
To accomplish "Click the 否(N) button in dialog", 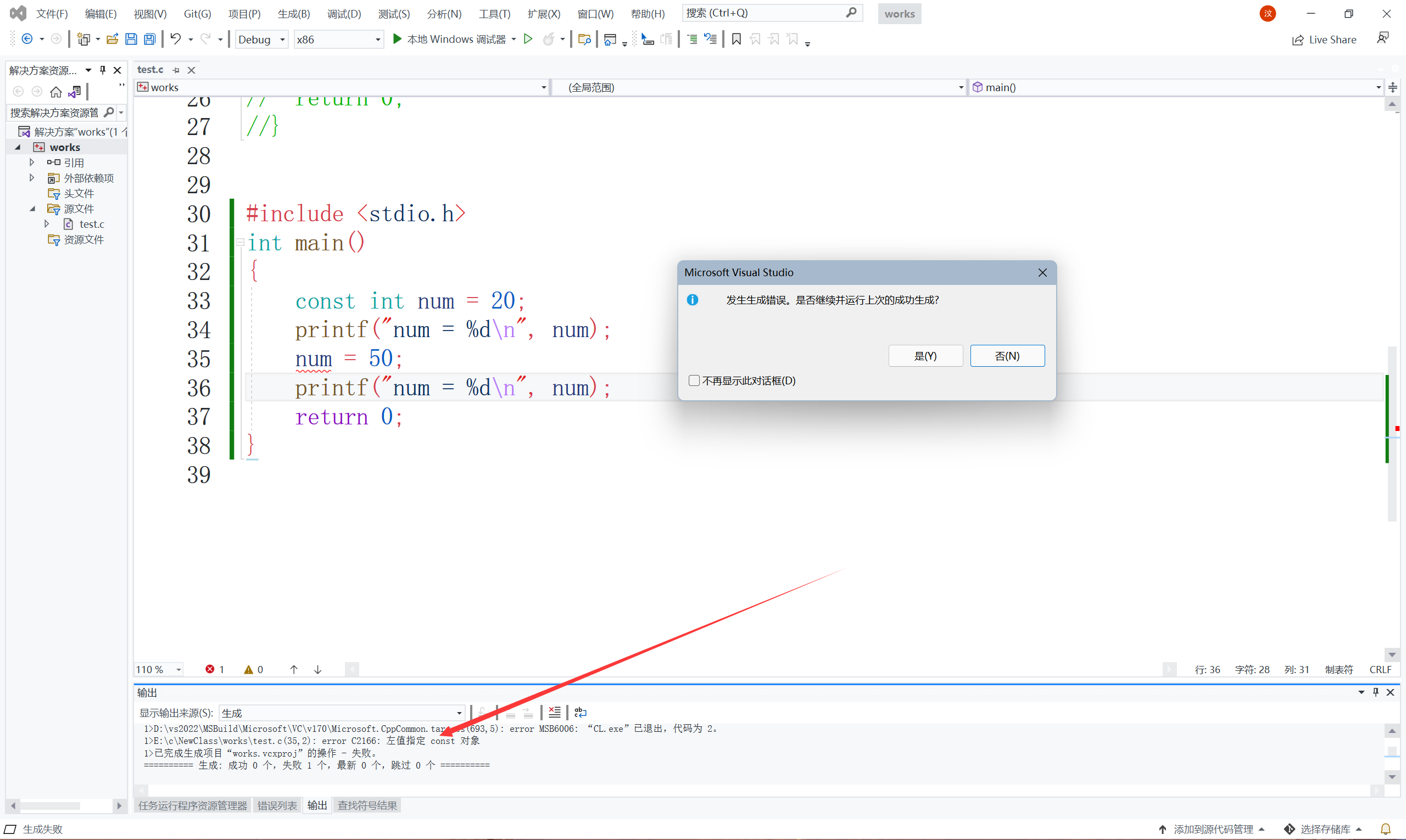I will (x=1007, y=356).
